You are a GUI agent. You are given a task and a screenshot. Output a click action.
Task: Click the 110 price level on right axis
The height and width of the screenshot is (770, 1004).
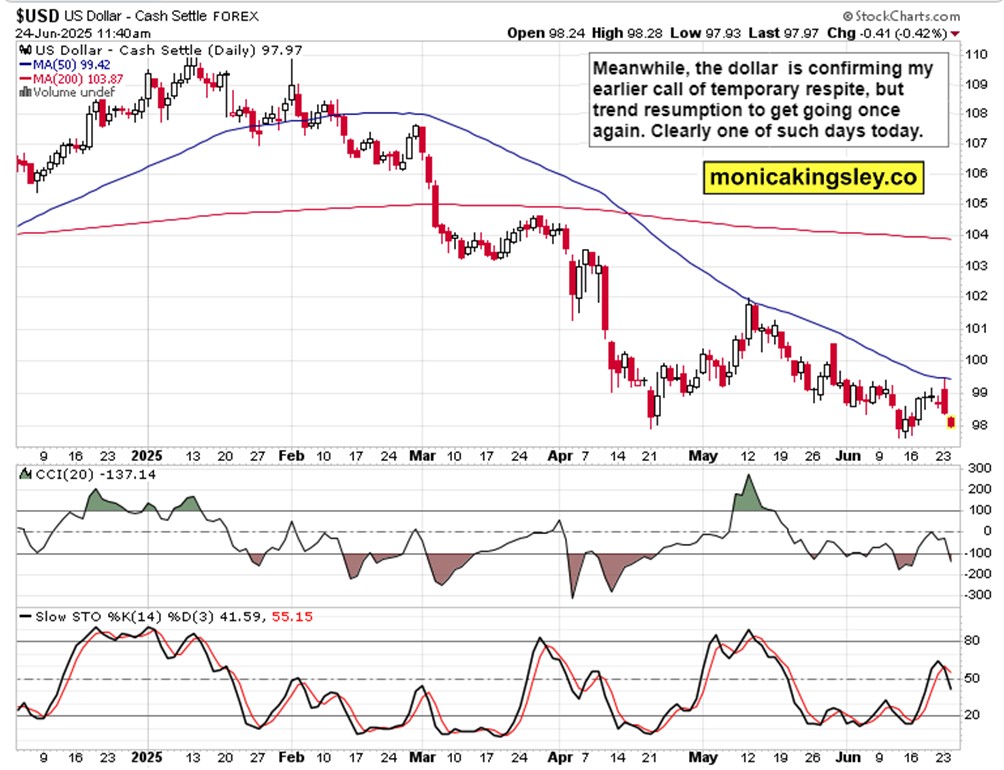pos(976,54)
